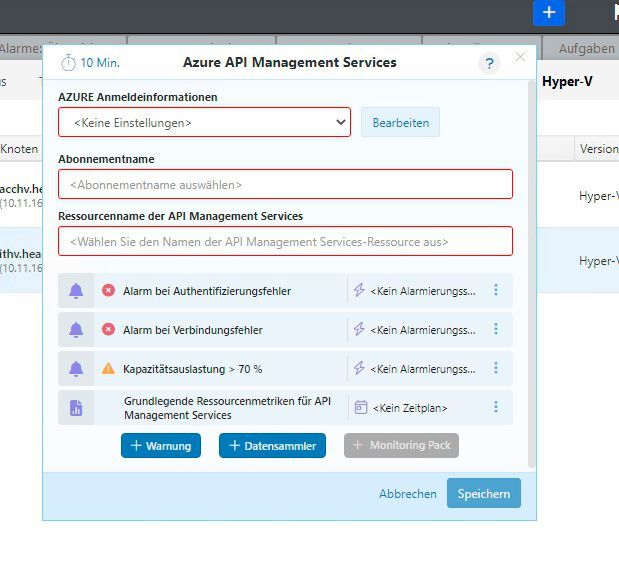Click the blue plus button in top bar
The height and width of the screenshot is (561, 619).
[548, 13]
